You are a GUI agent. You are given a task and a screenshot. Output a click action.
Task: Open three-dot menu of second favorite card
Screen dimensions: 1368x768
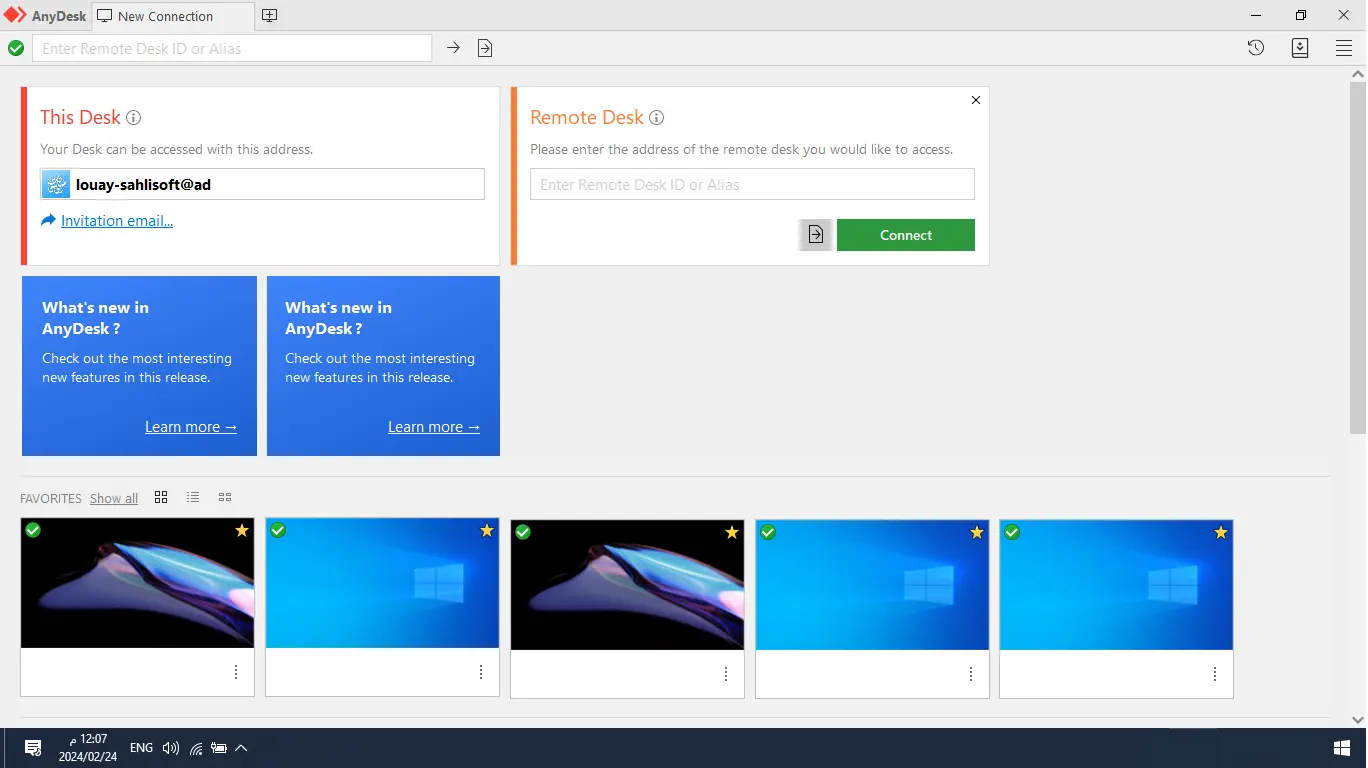pyautogui.click(x=481, y=673)
